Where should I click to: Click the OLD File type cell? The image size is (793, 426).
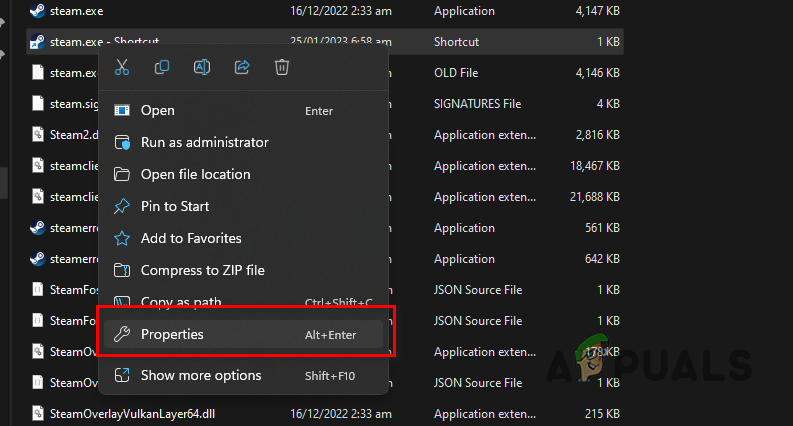[x=456, y=73]
